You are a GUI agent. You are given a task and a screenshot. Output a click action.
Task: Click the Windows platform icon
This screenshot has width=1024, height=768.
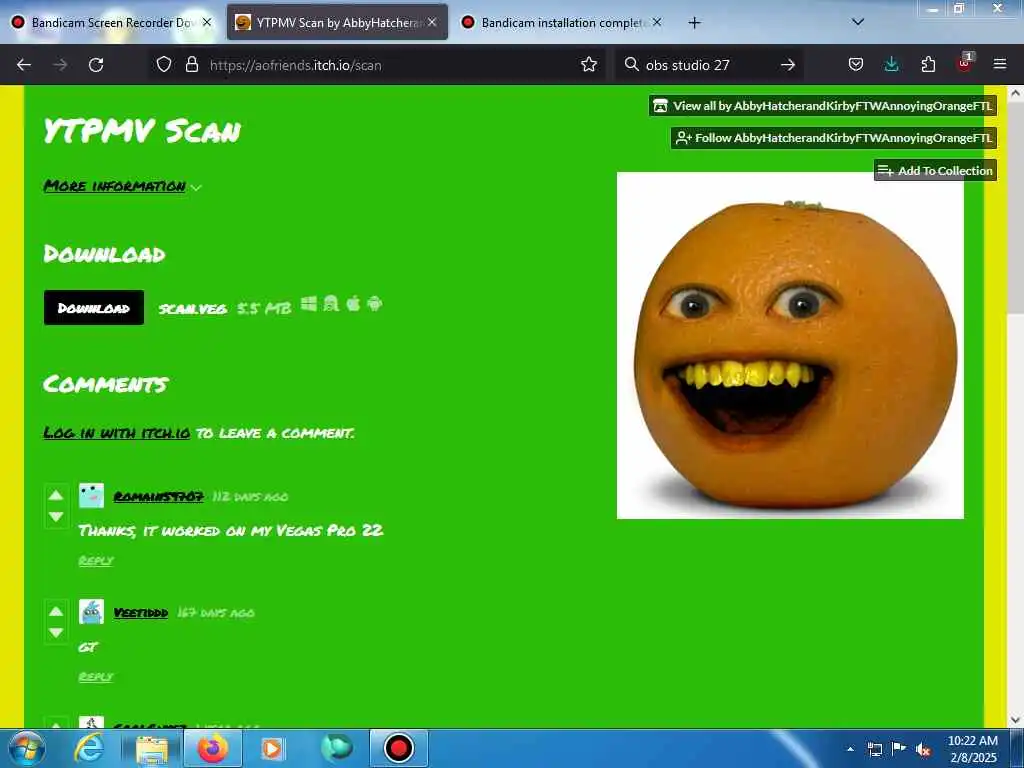309,304
